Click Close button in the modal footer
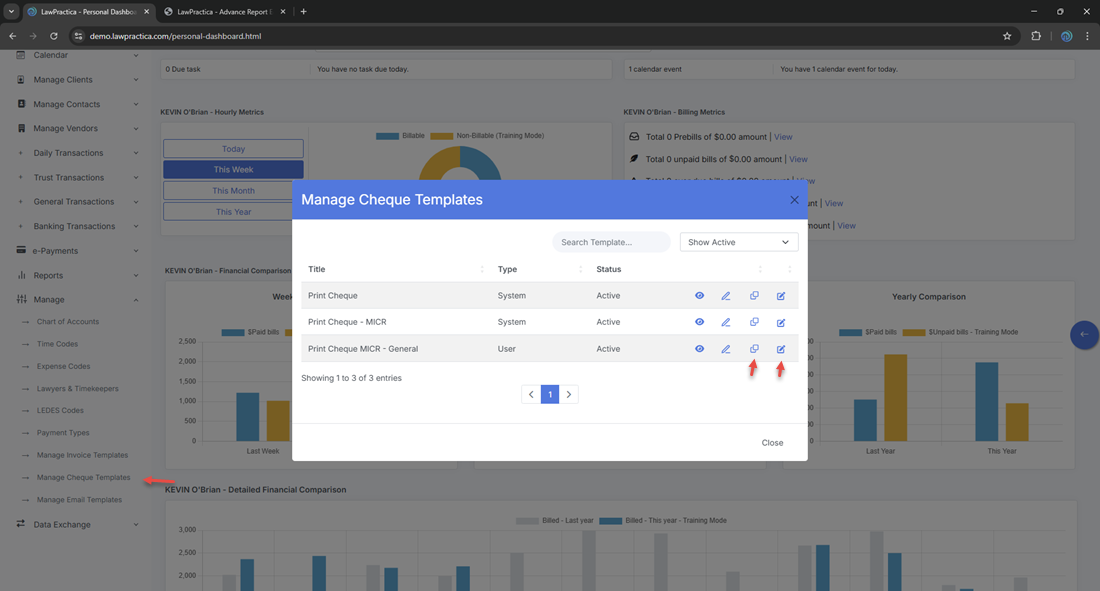Image resolution: width=1100 pixels, height=591 pixels. point(772,443)
